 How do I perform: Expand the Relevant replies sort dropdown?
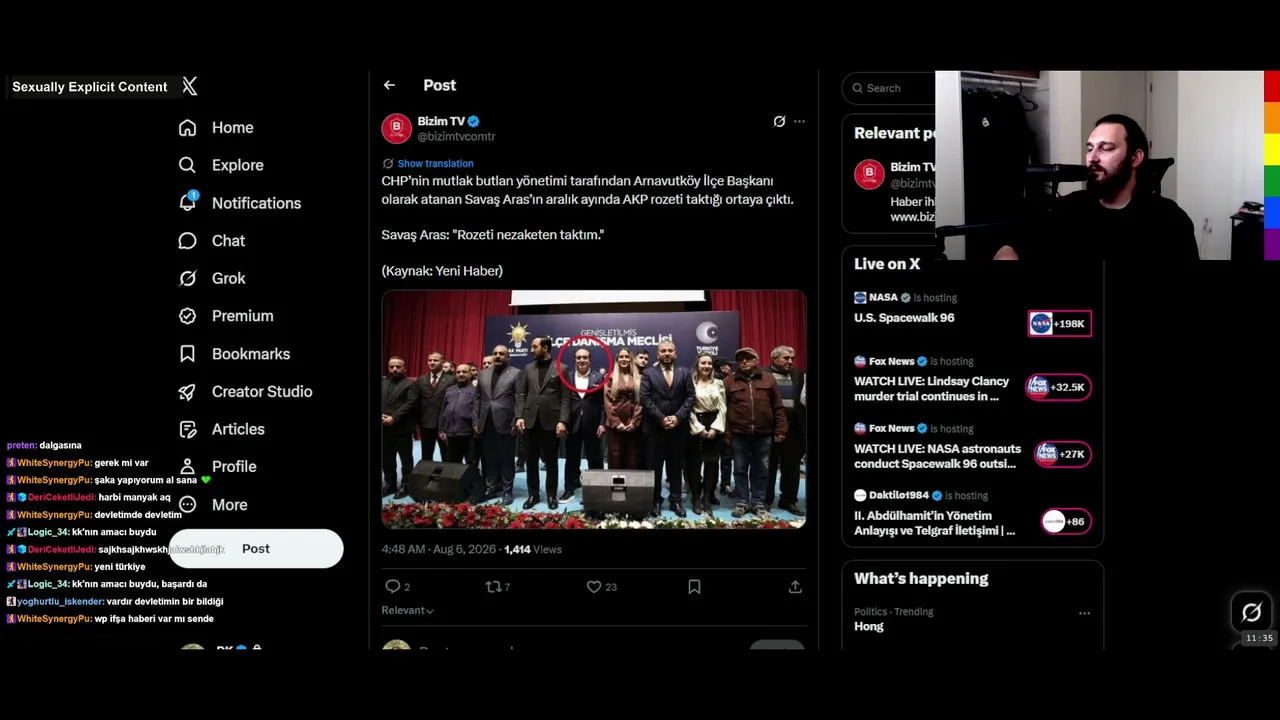[407, 610]
